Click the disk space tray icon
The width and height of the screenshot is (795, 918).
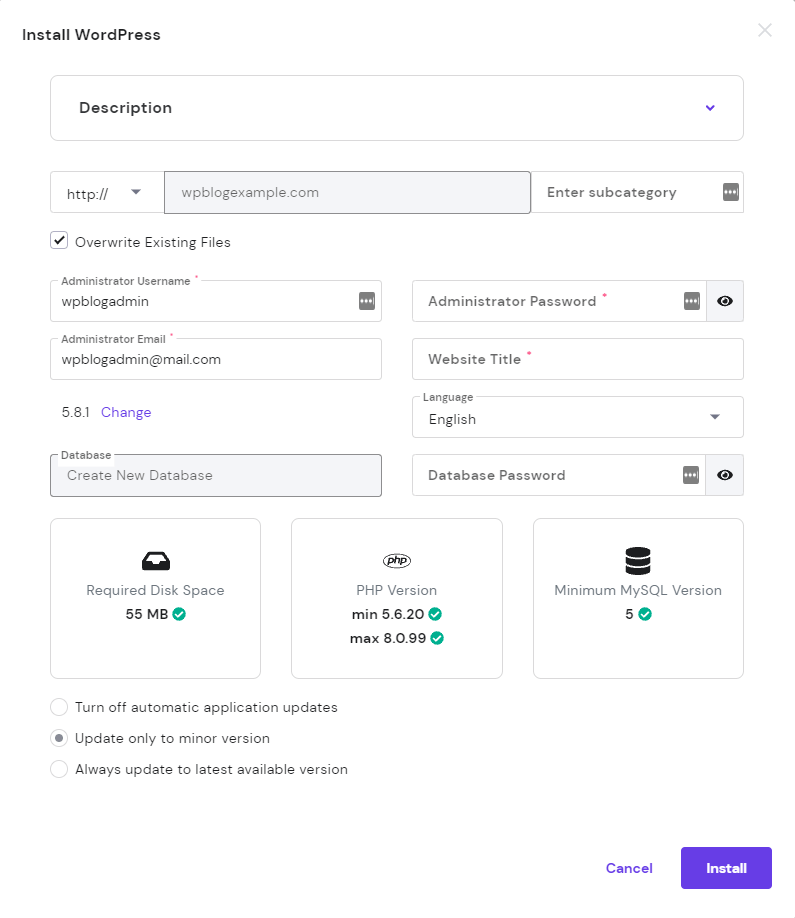(156, 561)
